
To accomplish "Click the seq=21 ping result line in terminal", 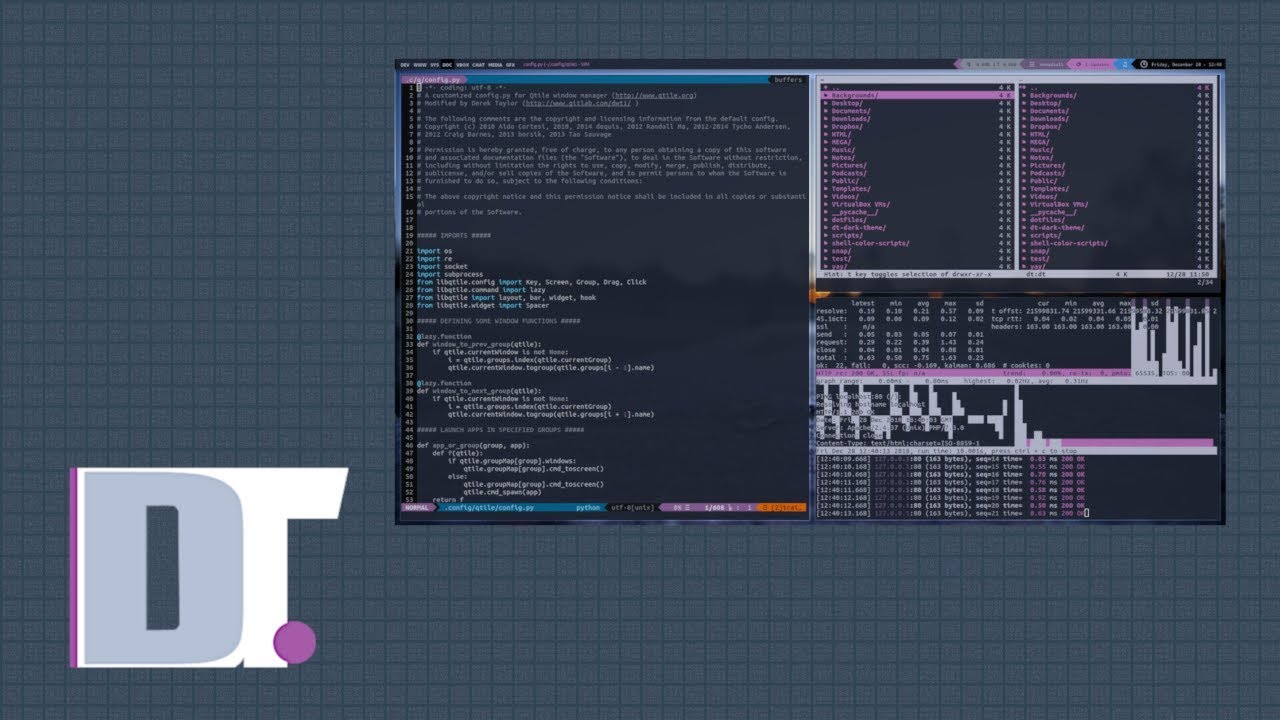I will [950, 513].
